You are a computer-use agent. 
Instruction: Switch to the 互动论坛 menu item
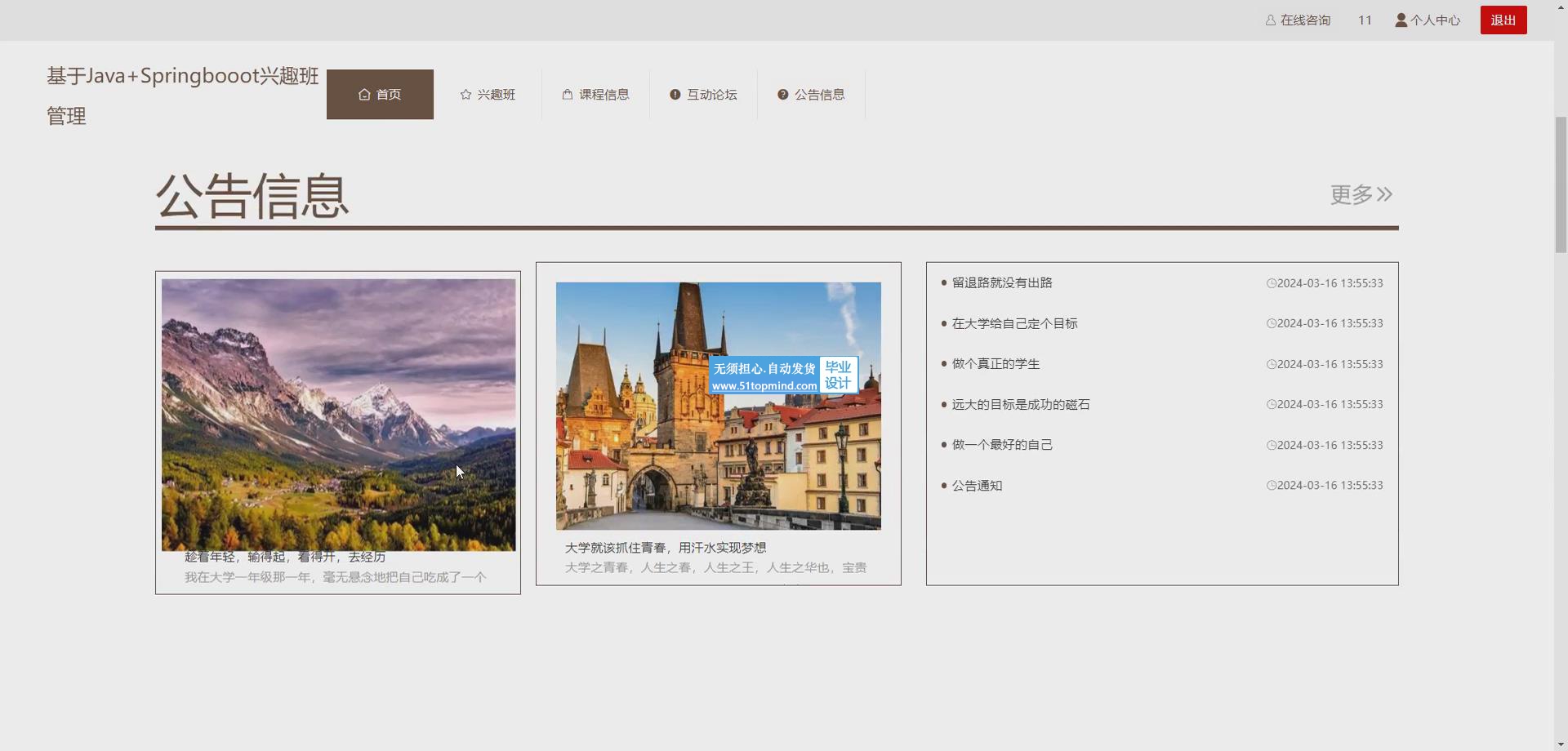tap(703, 95)
